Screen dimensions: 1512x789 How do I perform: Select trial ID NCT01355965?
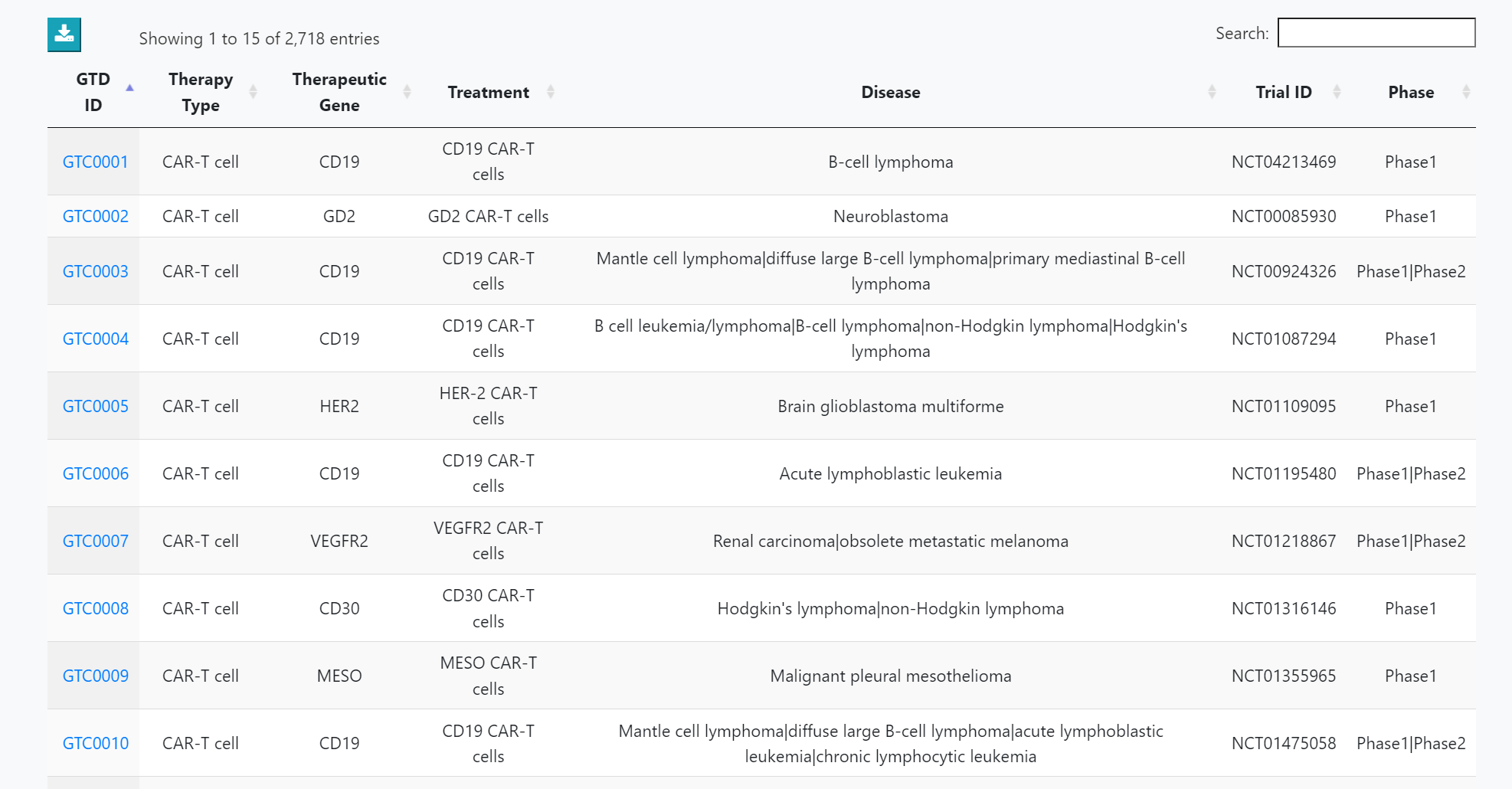click(x=1284, y=676)
